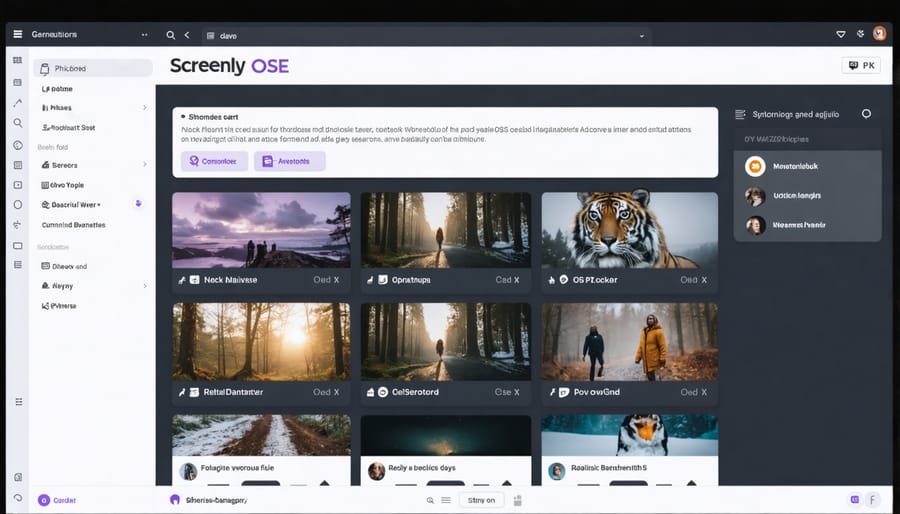The height and width of the screenshot is (514, 900).
Task: Open the purple sunset lake thumbnail
Action: [x=261, y=230]
